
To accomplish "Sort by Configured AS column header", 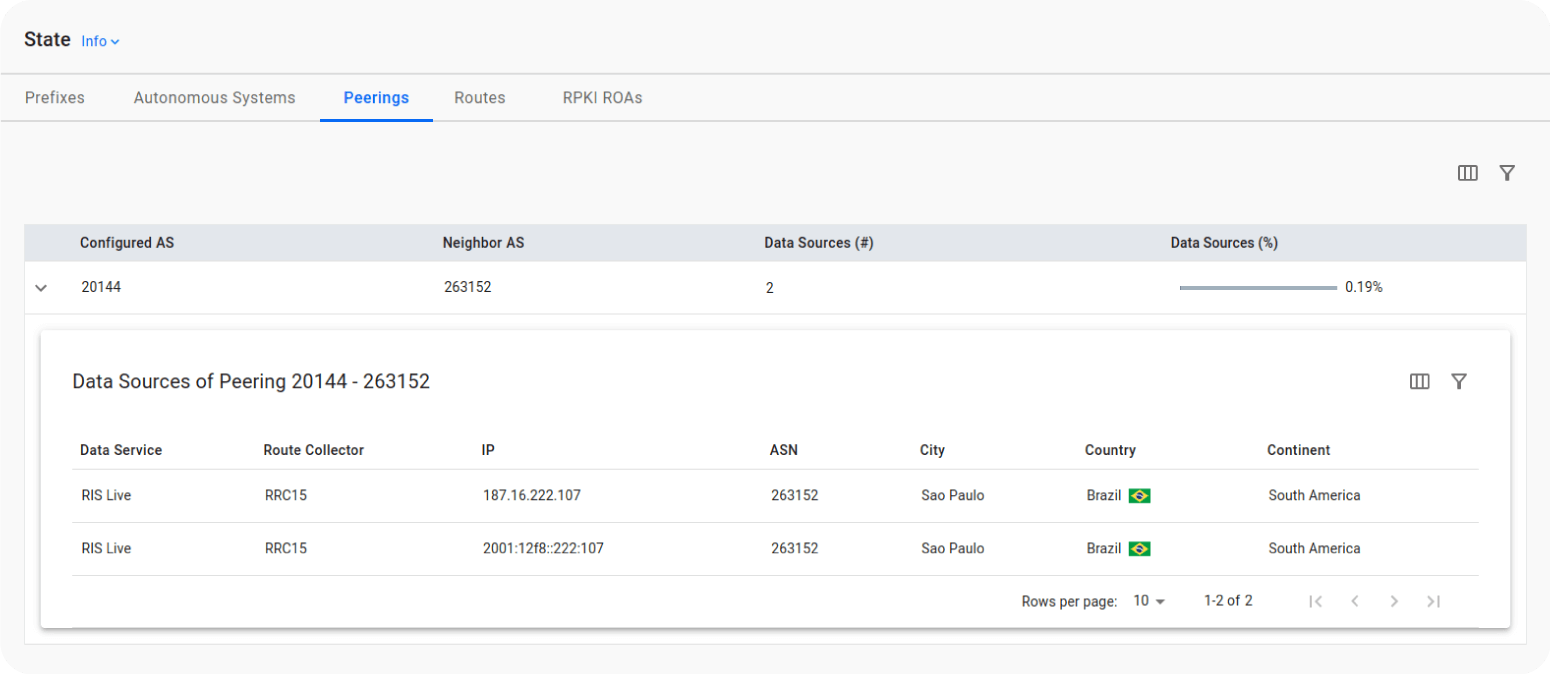I will [x=127, y=243].
